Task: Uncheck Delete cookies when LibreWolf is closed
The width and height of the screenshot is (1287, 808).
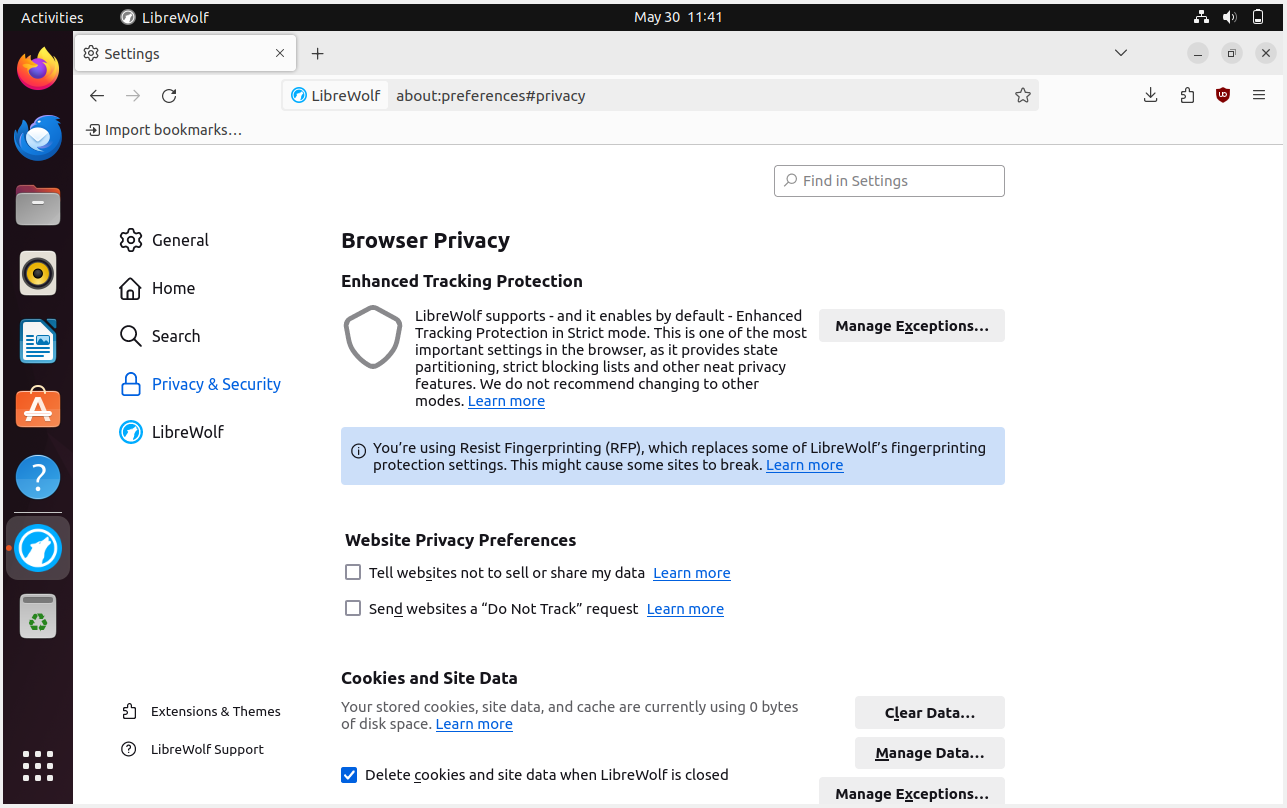Action: tap(349, 774)
